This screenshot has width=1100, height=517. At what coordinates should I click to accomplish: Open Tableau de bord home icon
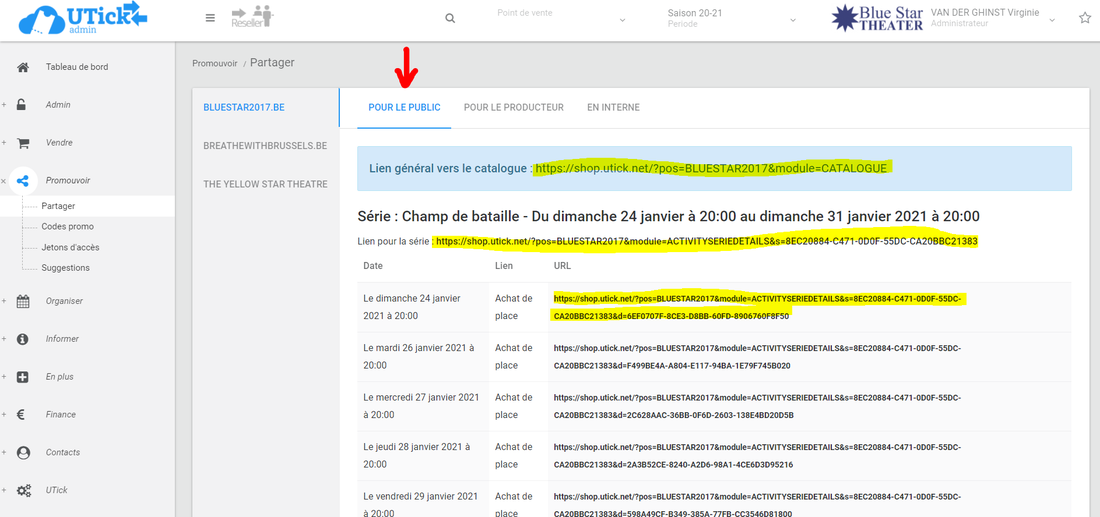coord(23,67)
